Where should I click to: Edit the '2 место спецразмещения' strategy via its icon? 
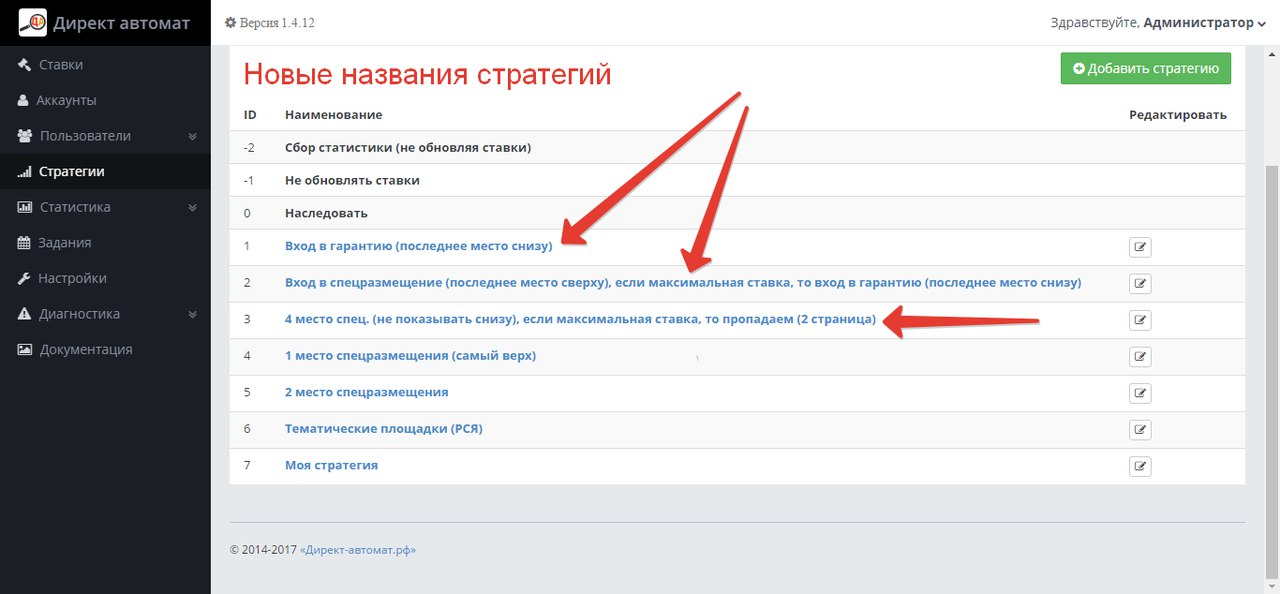[x=1140, y=393]
